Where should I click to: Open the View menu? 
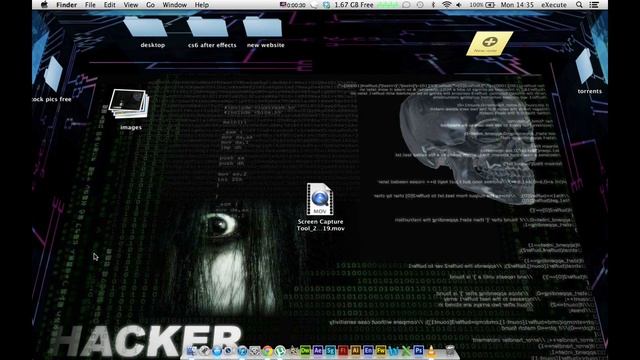tap(131, 5)
